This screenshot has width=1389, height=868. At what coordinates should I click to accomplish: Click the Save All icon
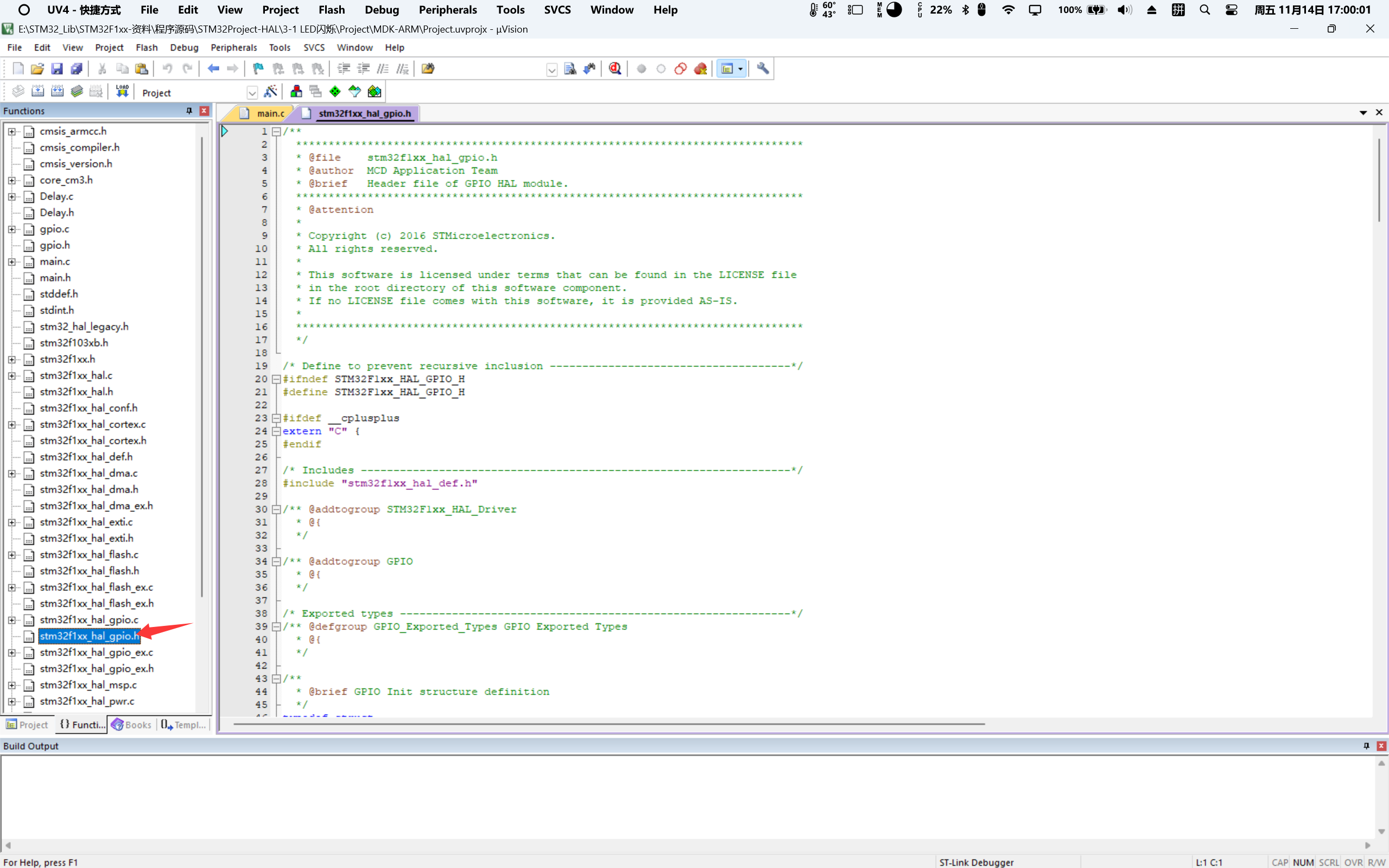(x=77, y=69)
